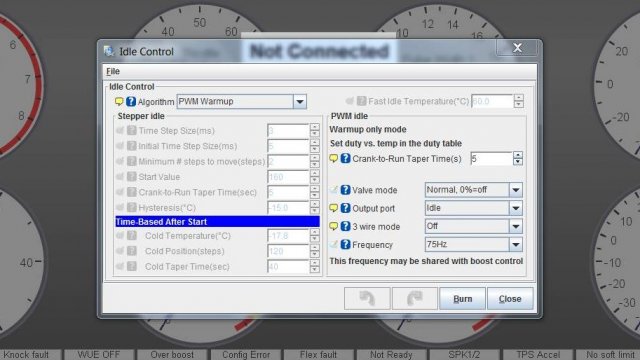
Task: Click the redo arrow button
Action: coord(415,299)
